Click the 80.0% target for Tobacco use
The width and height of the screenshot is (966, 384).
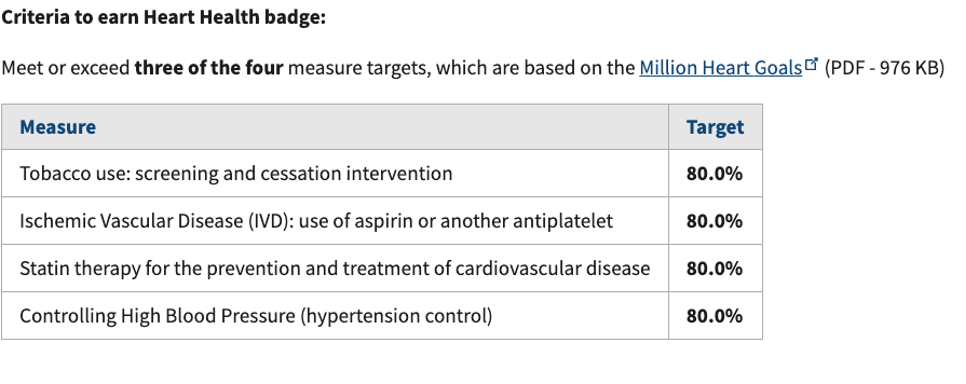(715, 174)
